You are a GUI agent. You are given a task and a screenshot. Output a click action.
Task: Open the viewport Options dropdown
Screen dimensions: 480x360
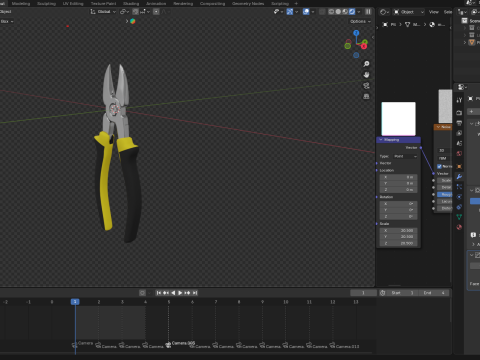[x=360, y=21]
